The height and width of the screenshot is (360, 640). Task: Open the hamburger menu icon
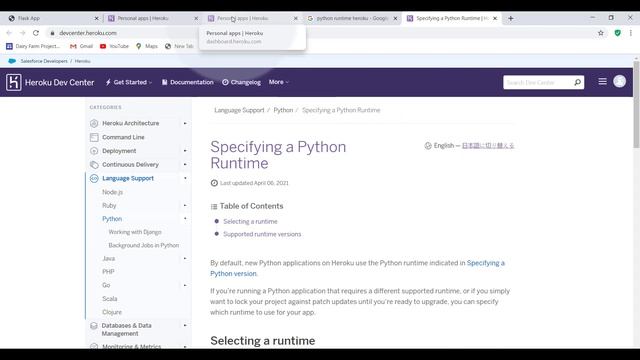point(602,81)
